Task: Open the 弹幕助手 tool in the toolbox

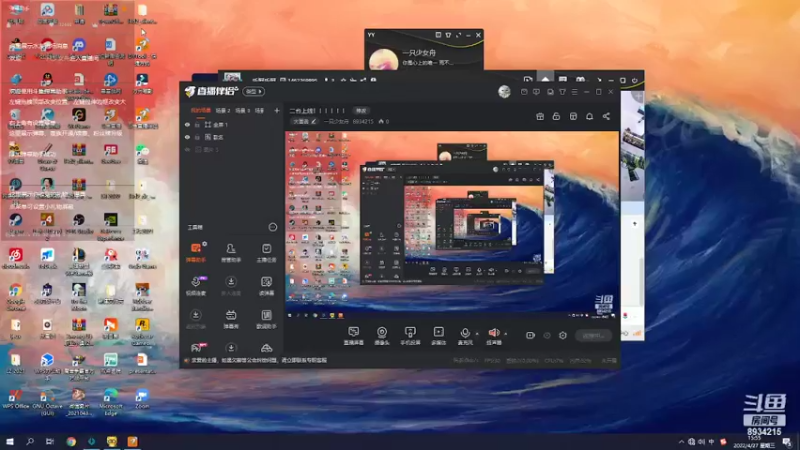Action: pyautogui.click(x=195, y=252)
